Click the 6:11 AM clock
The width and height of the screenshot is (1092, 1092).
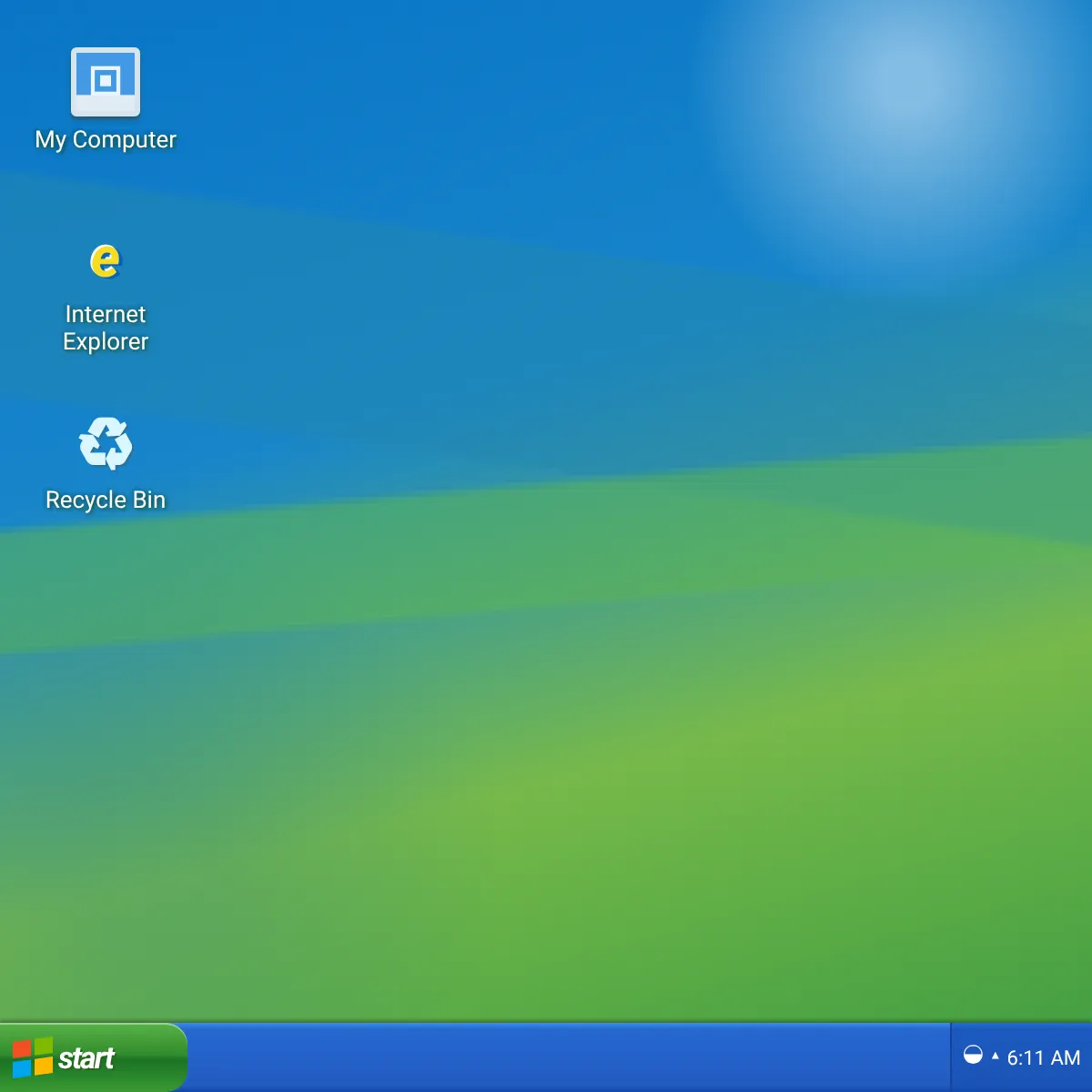(1044, 1057)
